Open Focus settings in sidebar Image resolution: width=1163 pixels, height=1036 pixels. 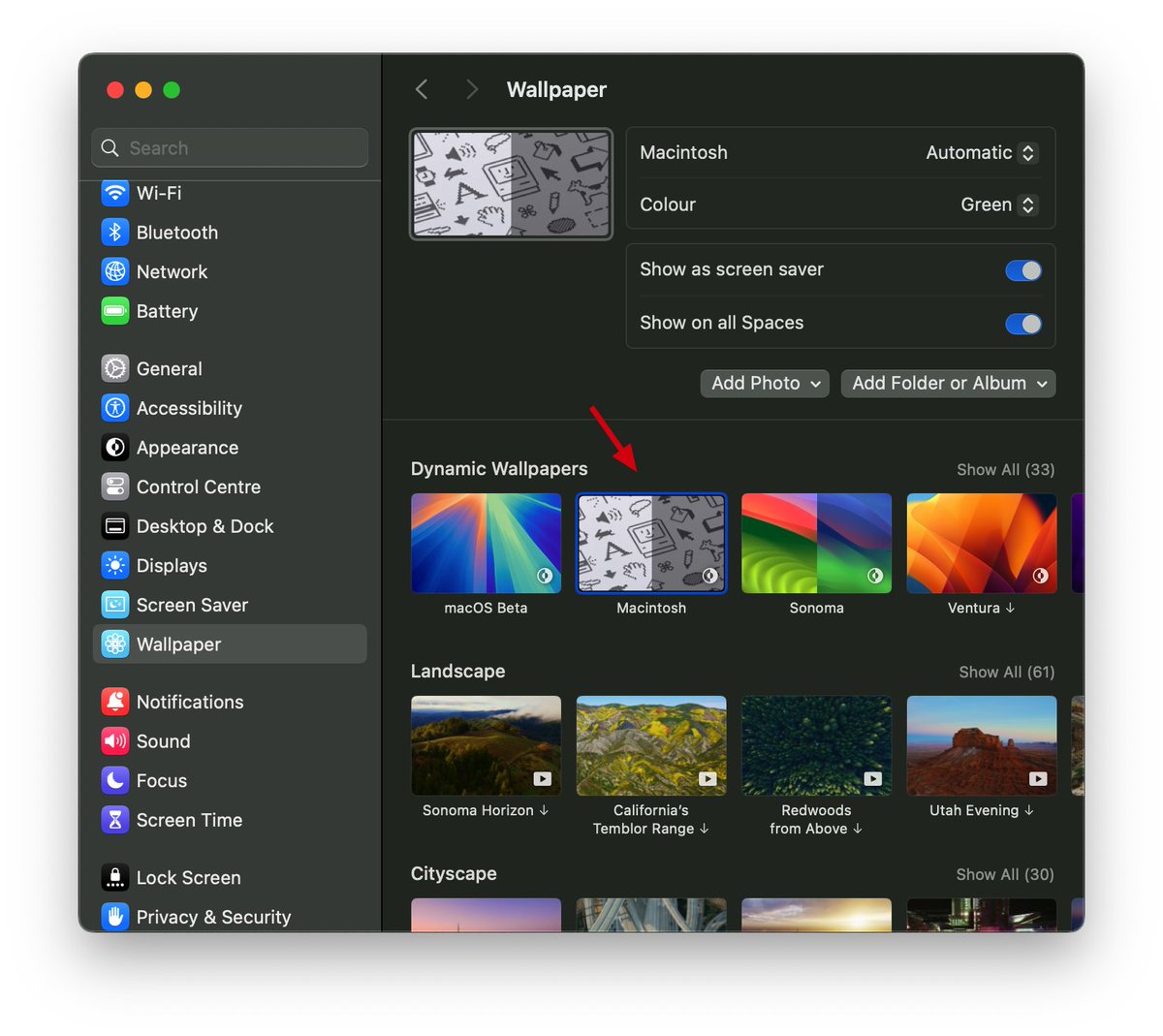230,781
